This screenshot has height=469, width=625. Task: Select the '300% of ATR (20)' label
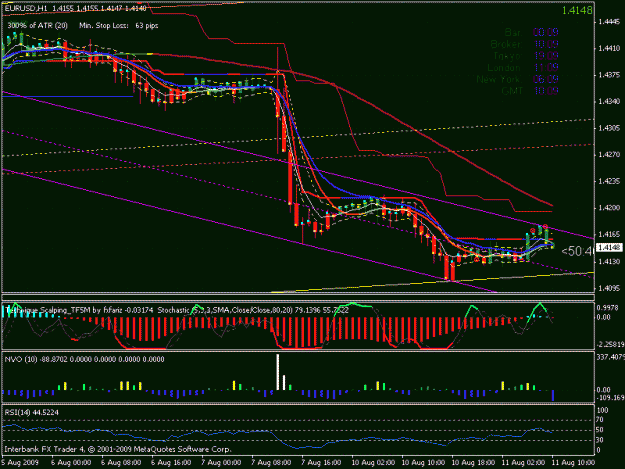[x=37, y=26]
